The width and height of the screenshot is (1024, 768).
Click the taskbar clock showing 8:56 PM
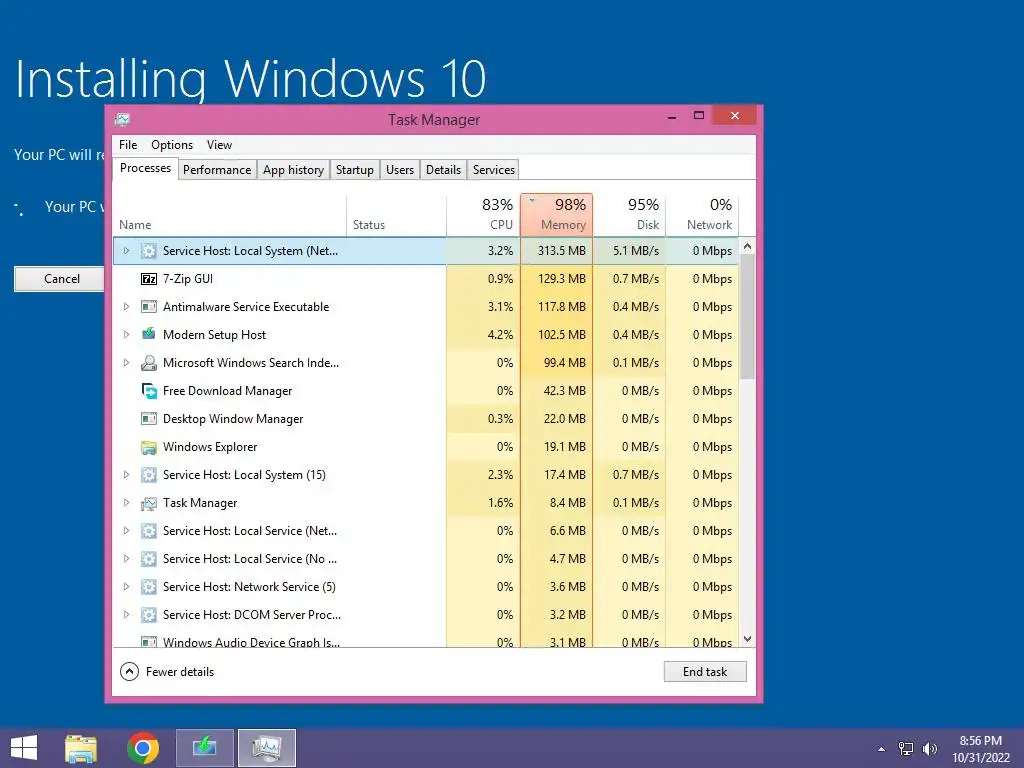pyautogui.click(x=980, y=749)
